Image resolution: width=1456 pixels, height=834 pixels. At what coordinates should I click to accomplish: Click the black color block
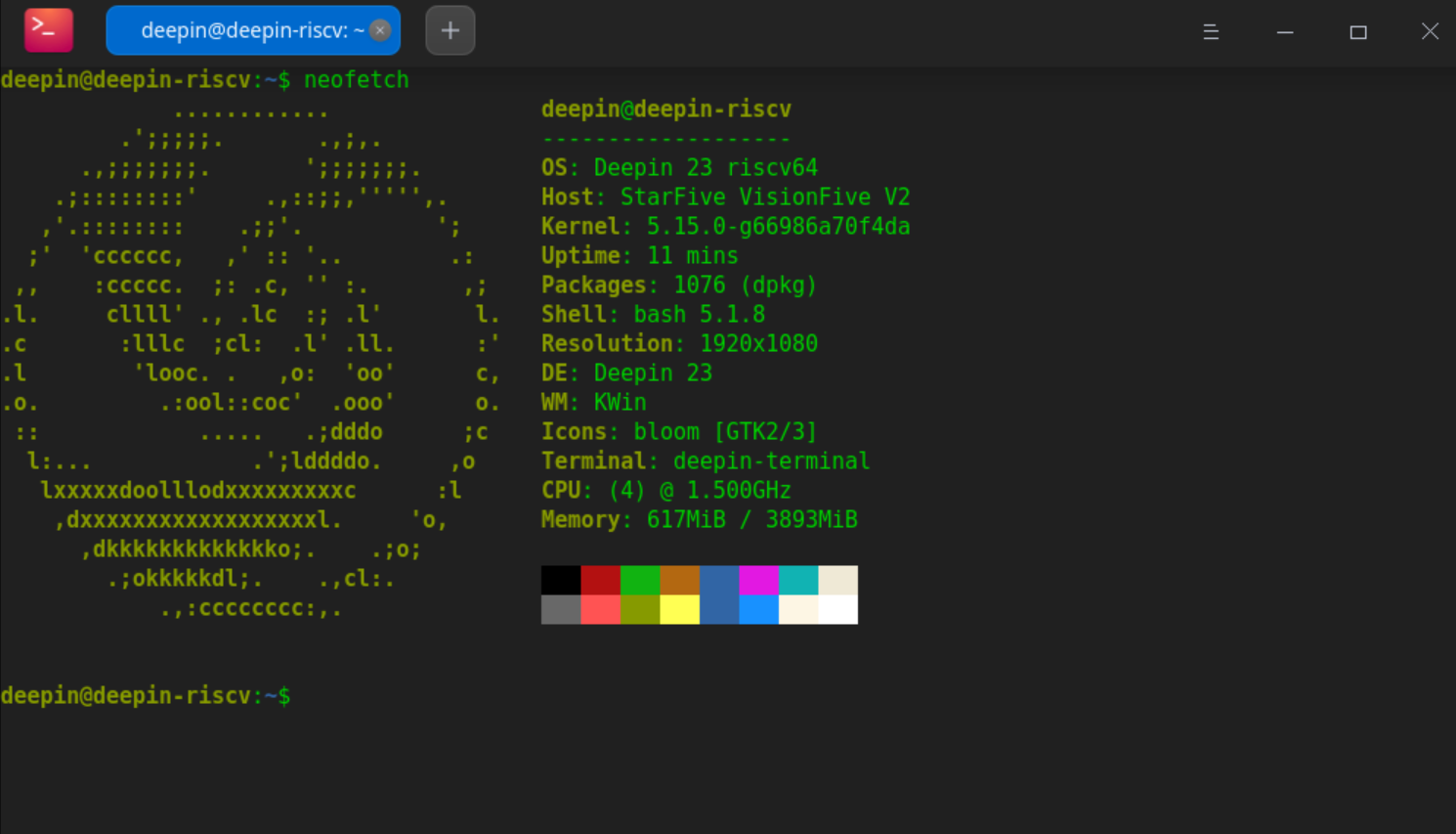click(561, 580)
